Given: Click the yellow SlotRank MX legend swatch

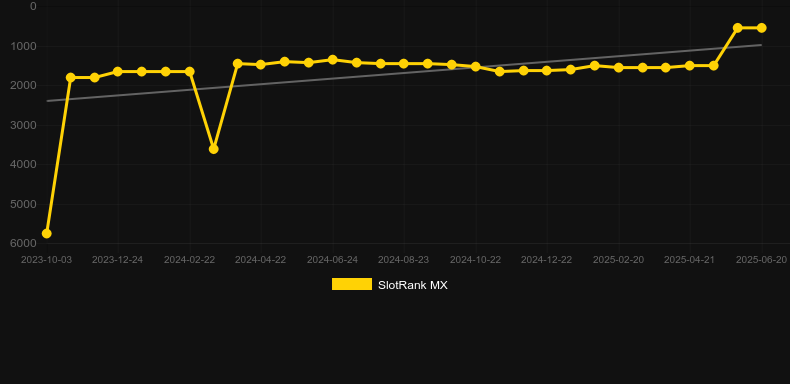Looking at the screenshot, I should tap(352, 284).
